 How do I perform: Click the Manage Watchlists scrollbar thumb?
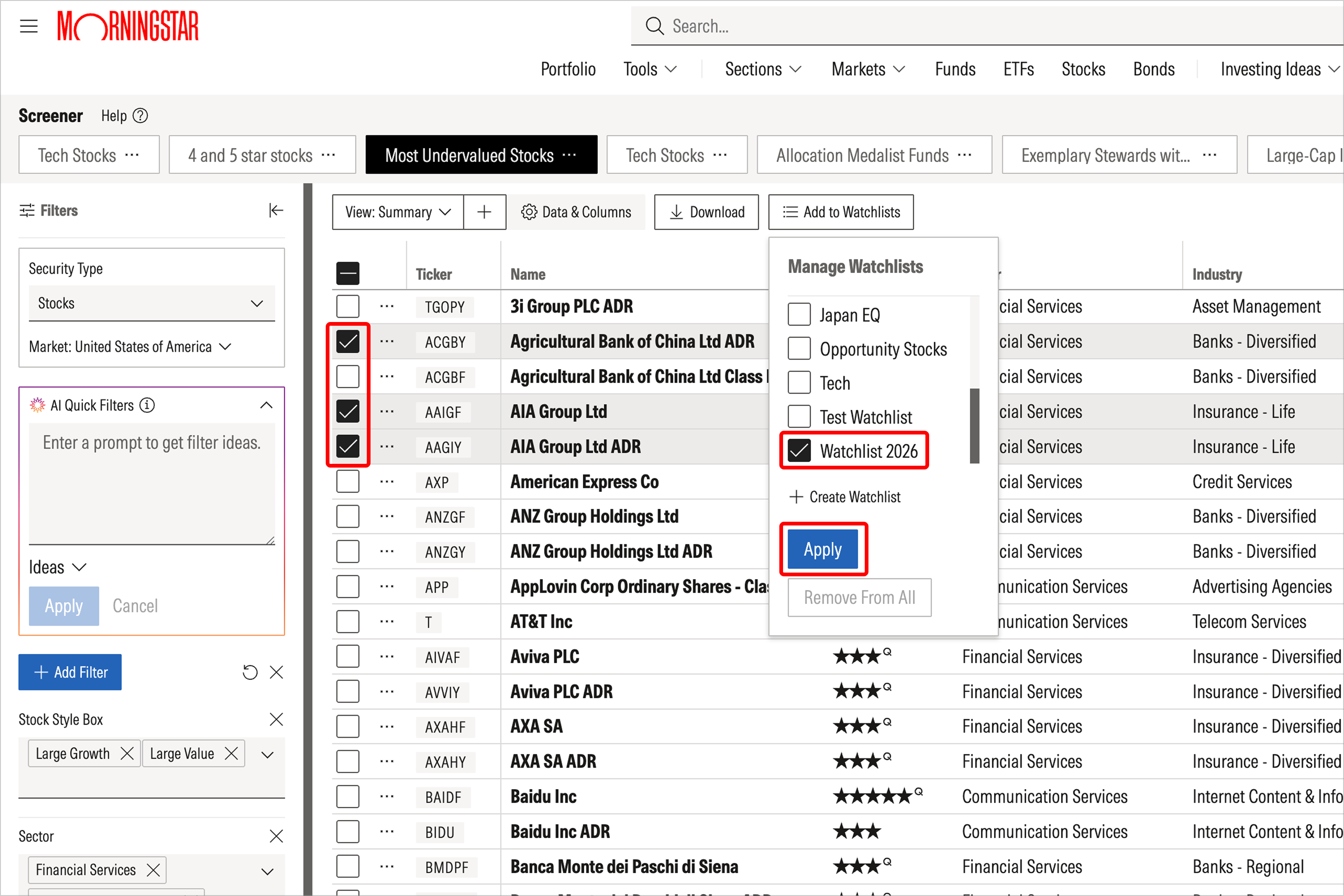tap(975, 426)
